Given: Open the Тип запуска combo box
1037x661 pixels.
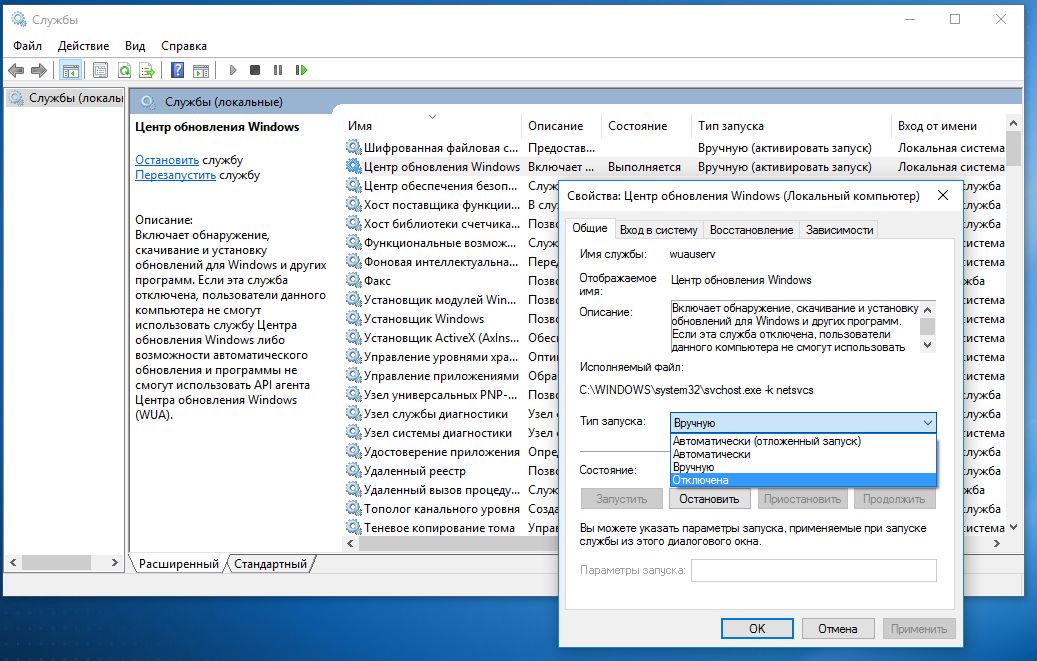Looking at the screenshot, I should 804,422.
